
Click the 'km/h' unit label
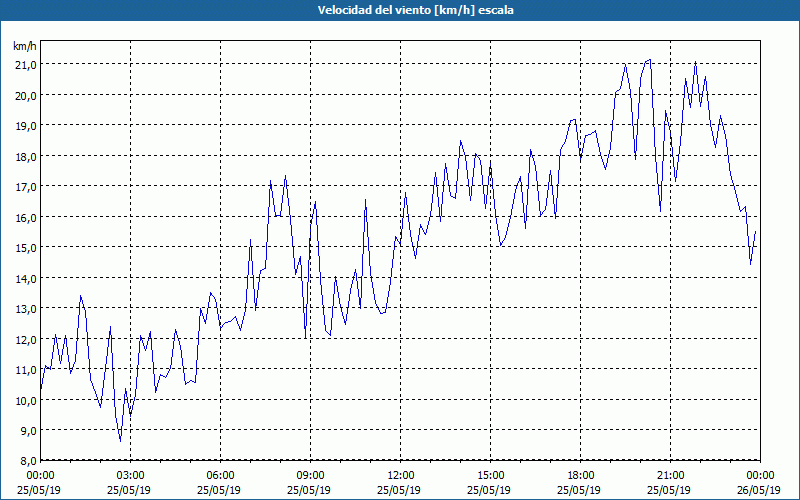click(25, 46)
